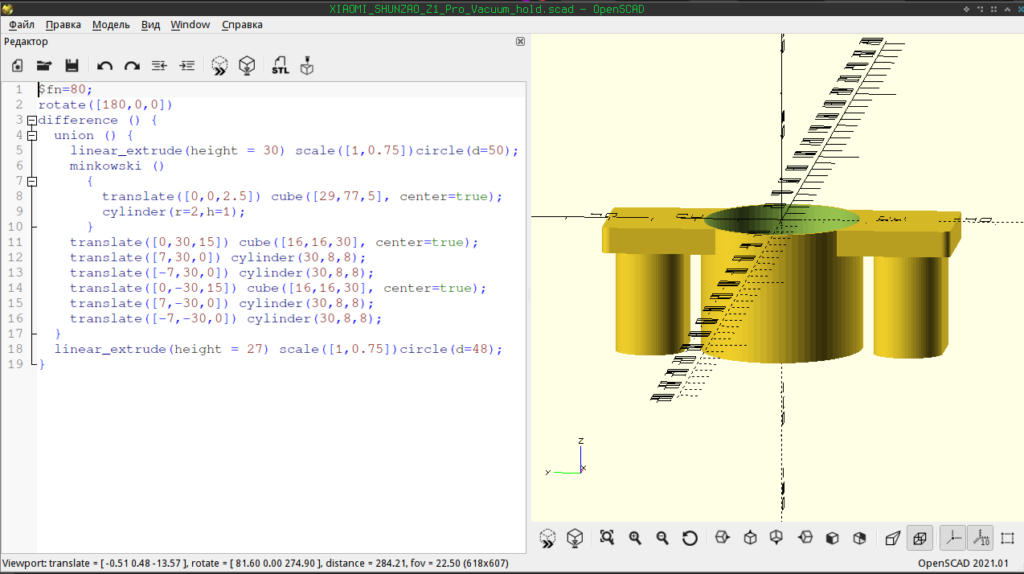Place the cursor on the $fn=80 line
This screenshot has width=1024, height=574.
(65, 89)
